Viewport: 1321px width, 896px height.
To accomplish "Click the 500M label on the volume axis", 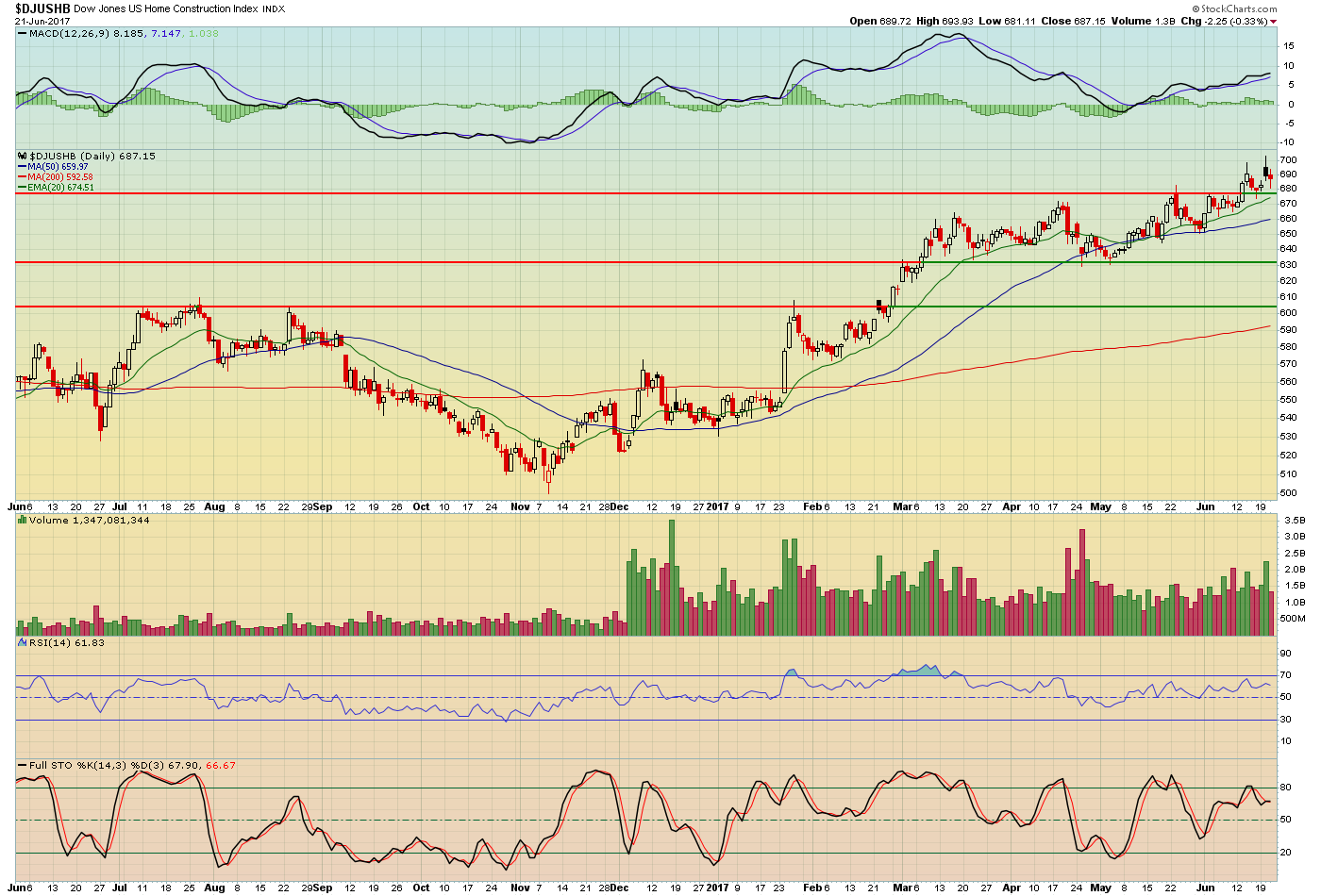I will 1293,619.
